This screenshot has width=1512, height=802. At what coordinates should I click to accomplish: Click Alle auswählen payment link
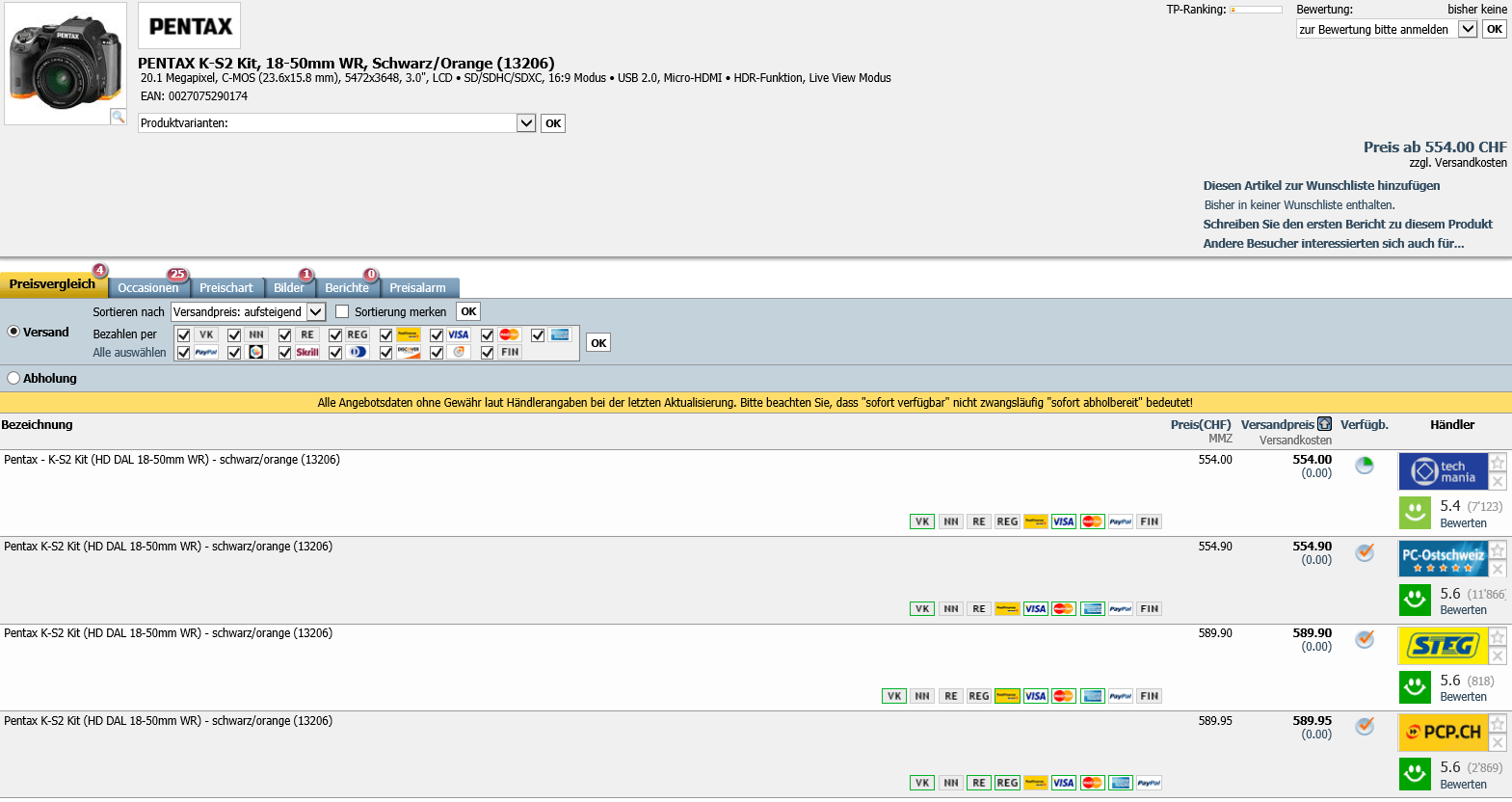[129, 353]
